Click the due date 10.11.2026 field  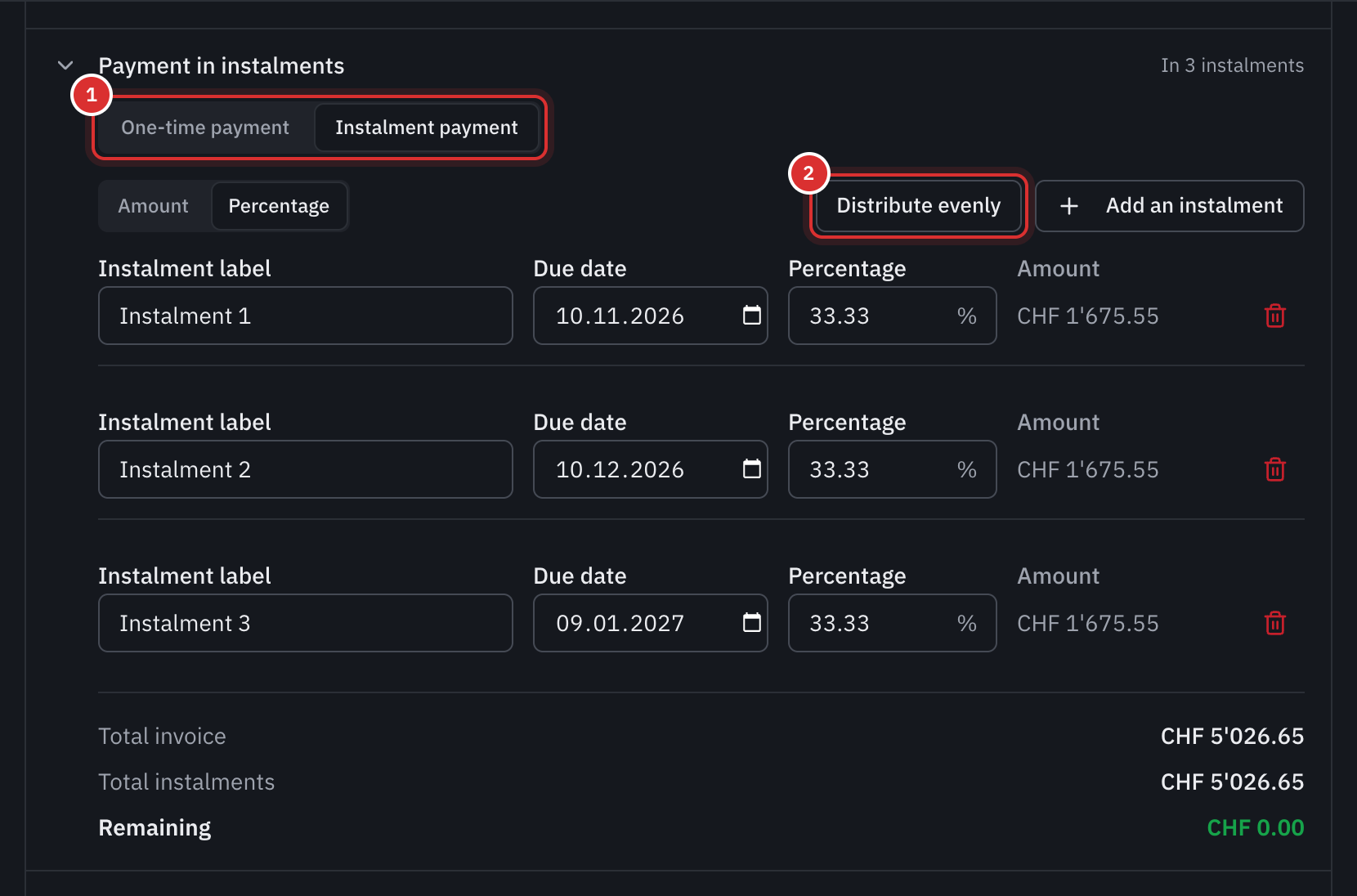pos(651,316)
